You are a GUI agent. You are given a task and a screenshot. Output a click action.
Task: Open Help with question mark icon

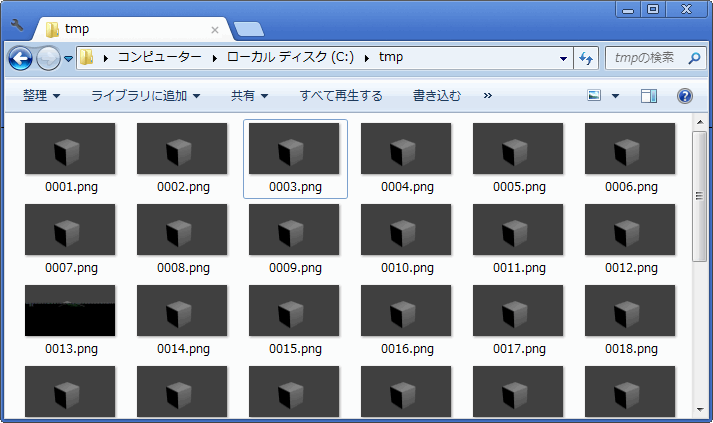[x=685, y=96]
